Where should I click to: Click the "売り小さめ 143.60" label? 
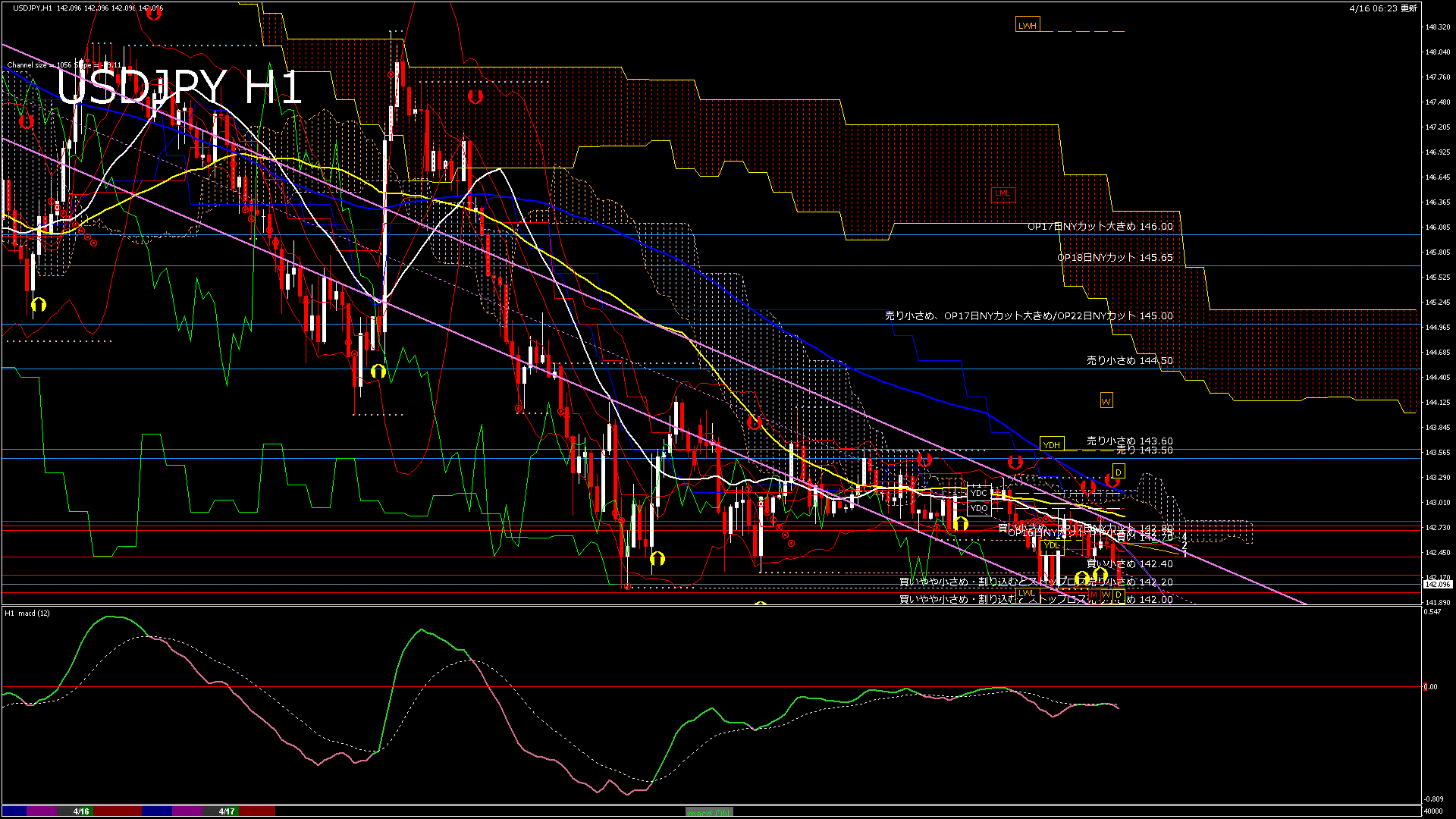[1130, 441]
